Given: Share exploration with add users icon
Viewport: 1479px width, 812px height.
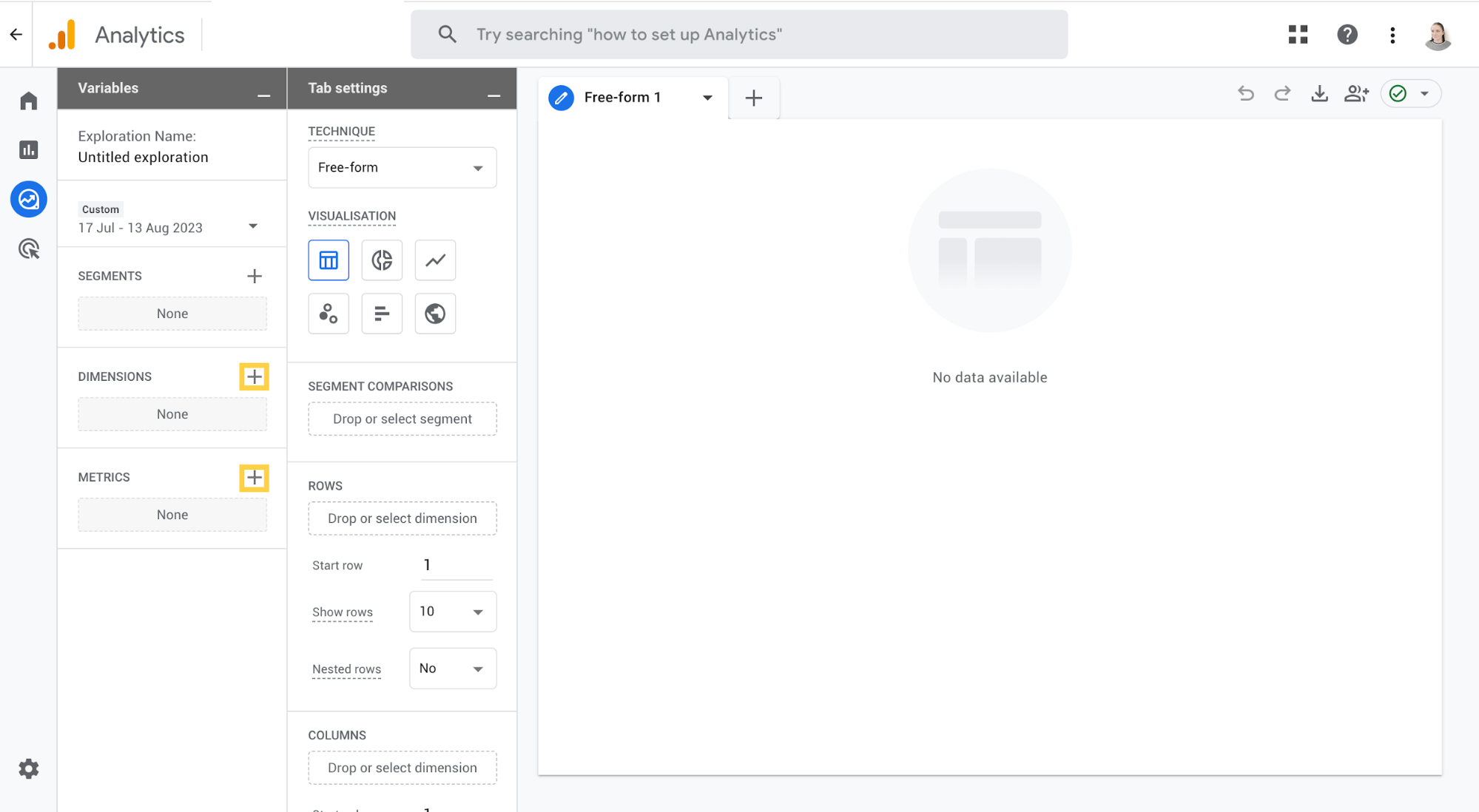Looking at the screenshot, I should [1356, 94].
